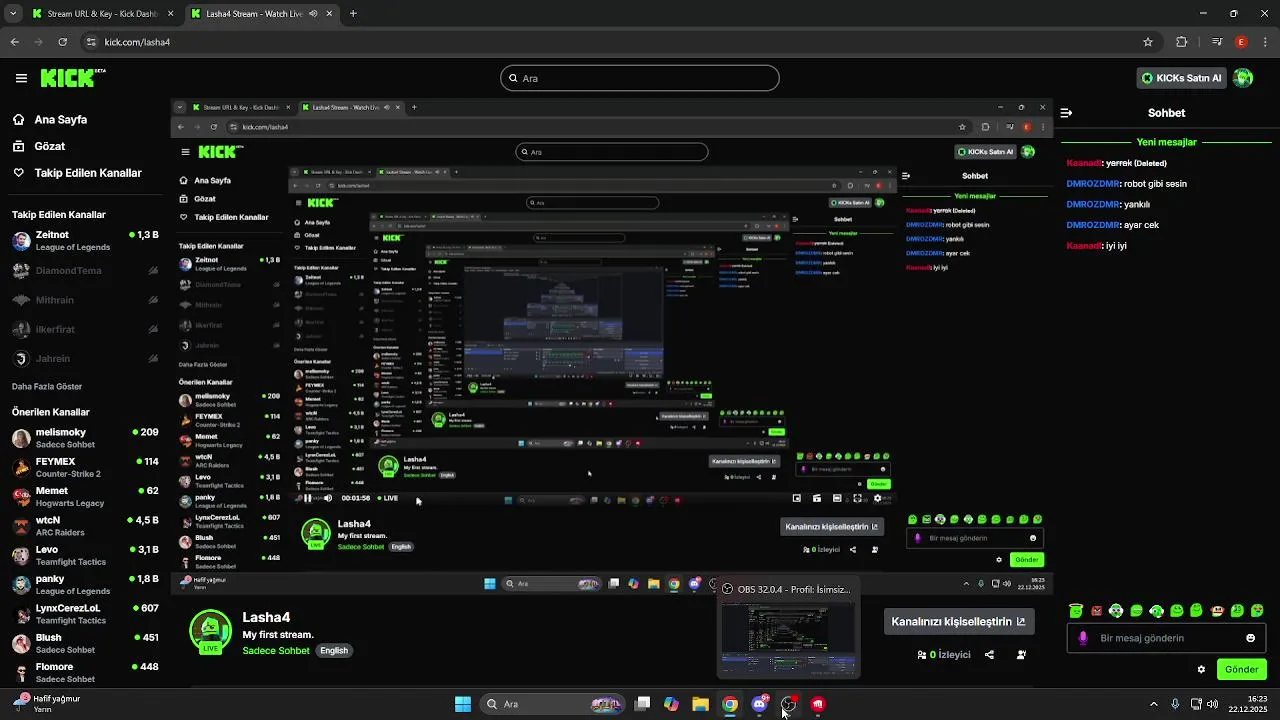Collapse the chat panel arrow icon

click(x=1066, y=113)
